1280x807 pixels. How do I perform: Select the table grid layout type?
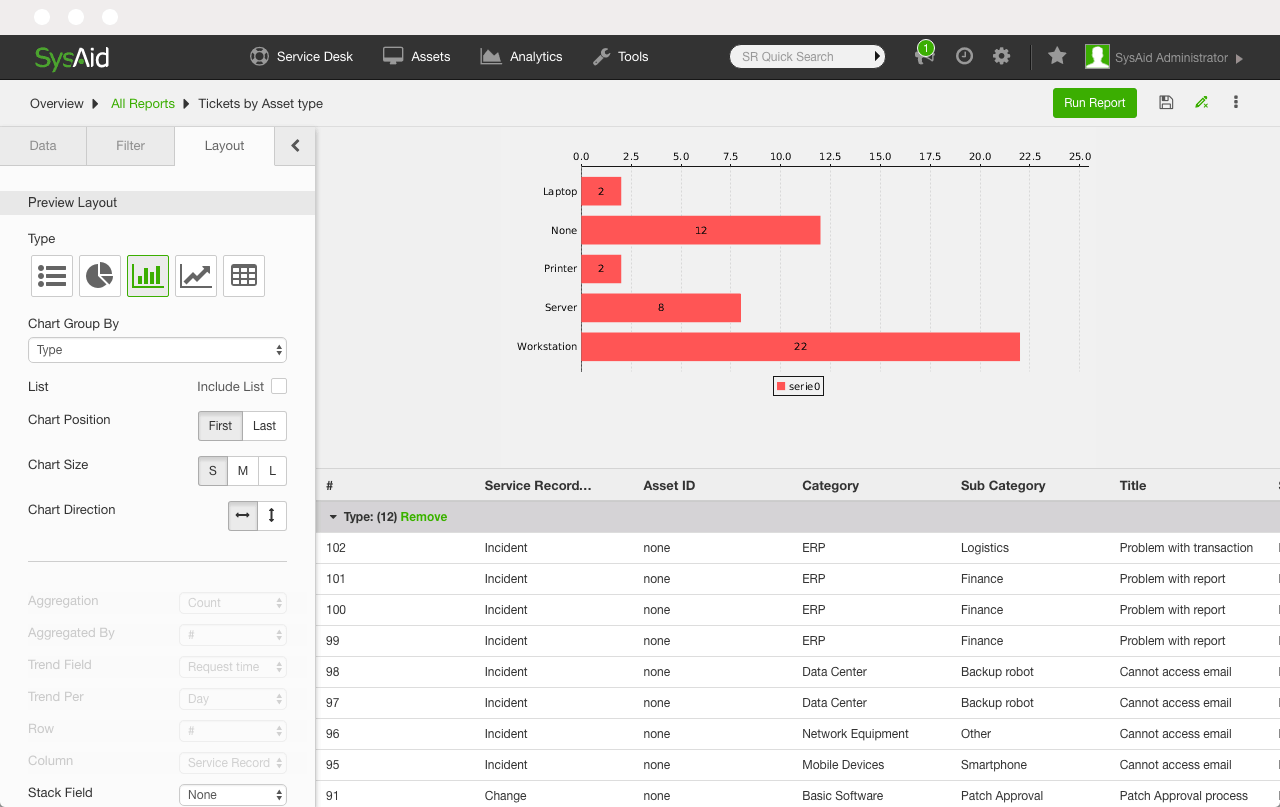[244, 276]
